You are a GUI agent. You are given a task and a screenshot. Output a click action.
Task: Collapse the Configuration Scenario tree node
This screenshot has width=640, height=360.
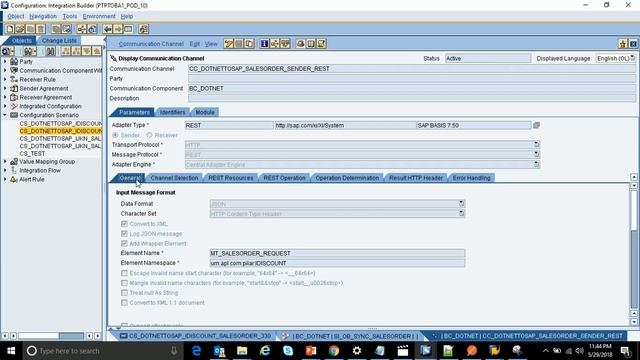5,115
